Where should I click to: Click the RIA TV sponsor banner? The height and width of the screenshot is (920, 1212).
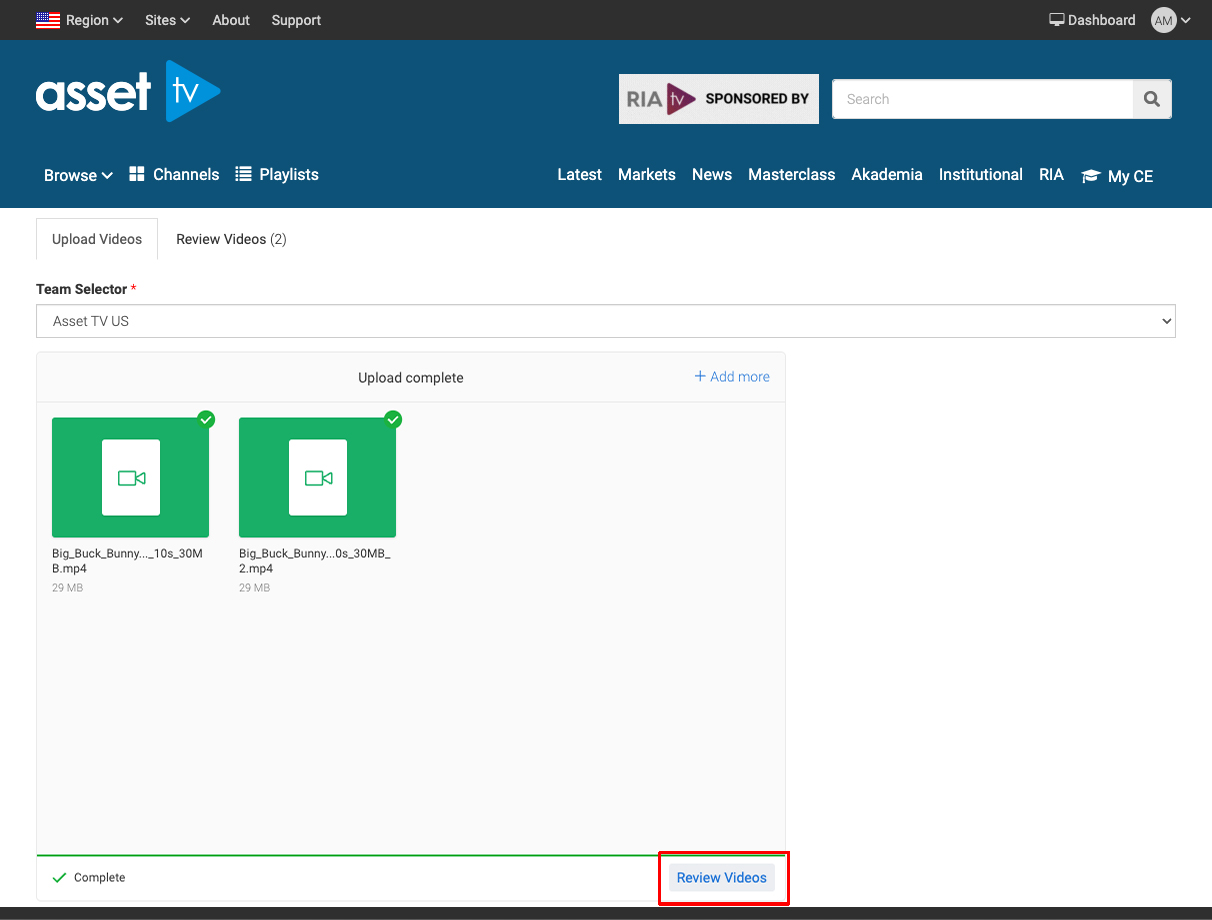pyautogui.click(x=718, y=99)
